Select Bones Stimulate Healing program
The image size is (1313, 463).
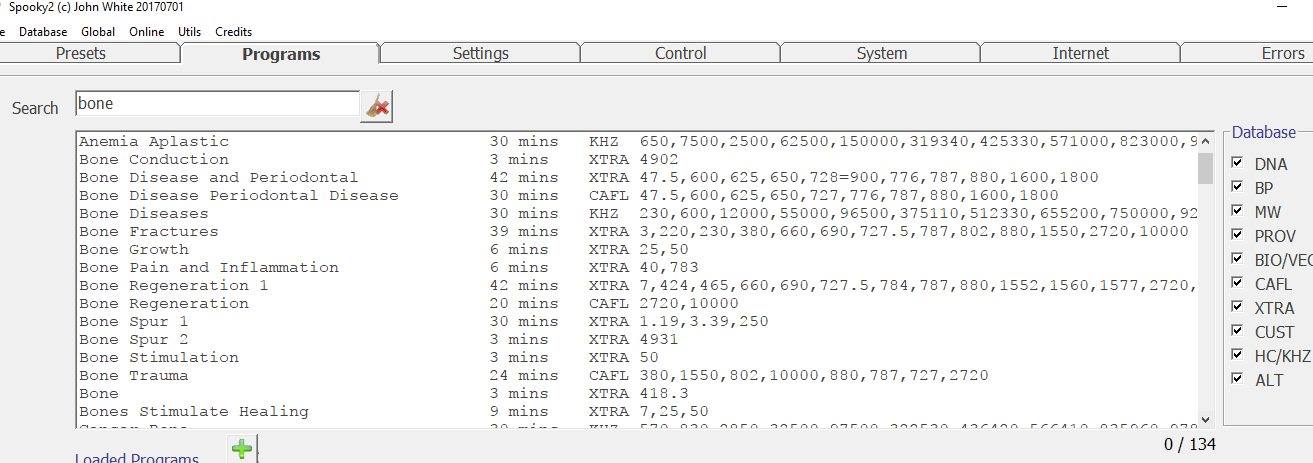637,411
